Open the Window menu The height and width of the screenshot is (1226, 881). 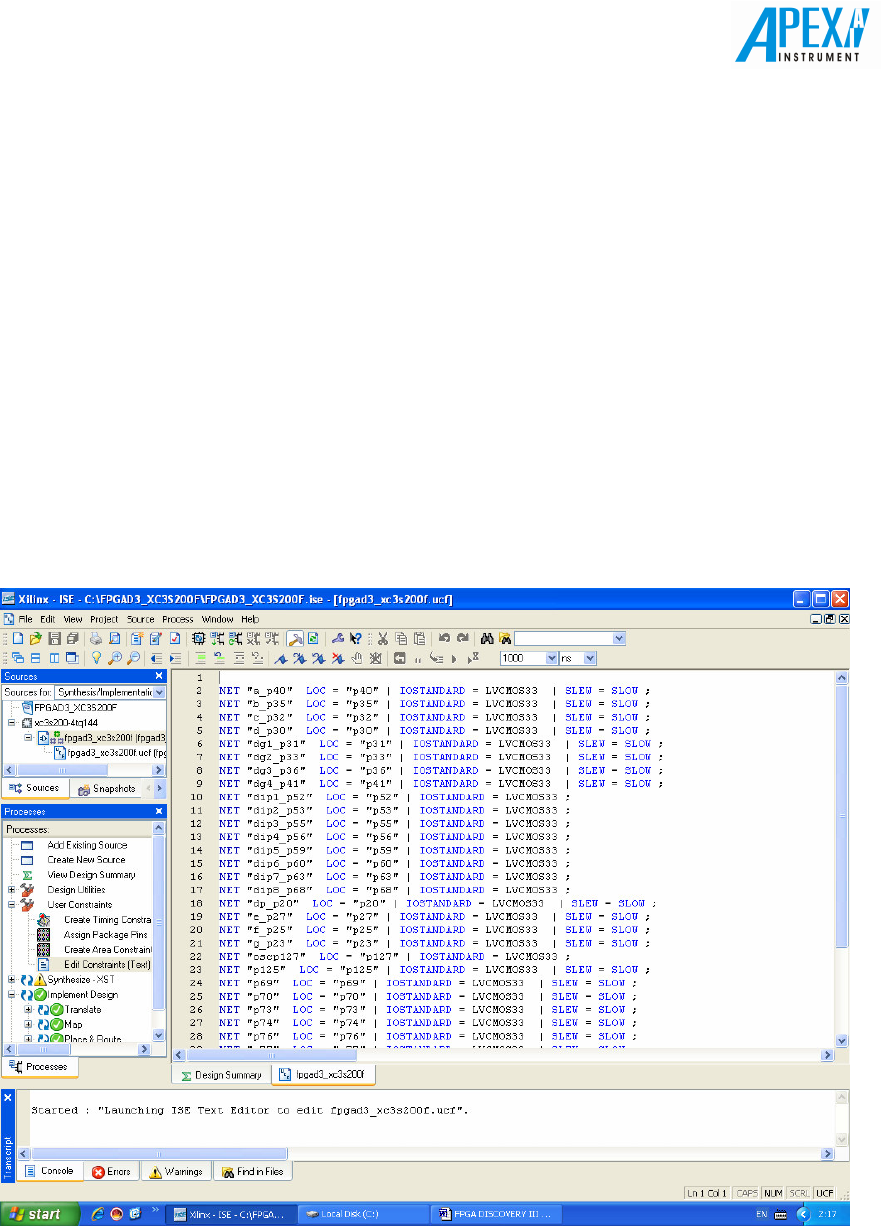click(x=217, y=619)
